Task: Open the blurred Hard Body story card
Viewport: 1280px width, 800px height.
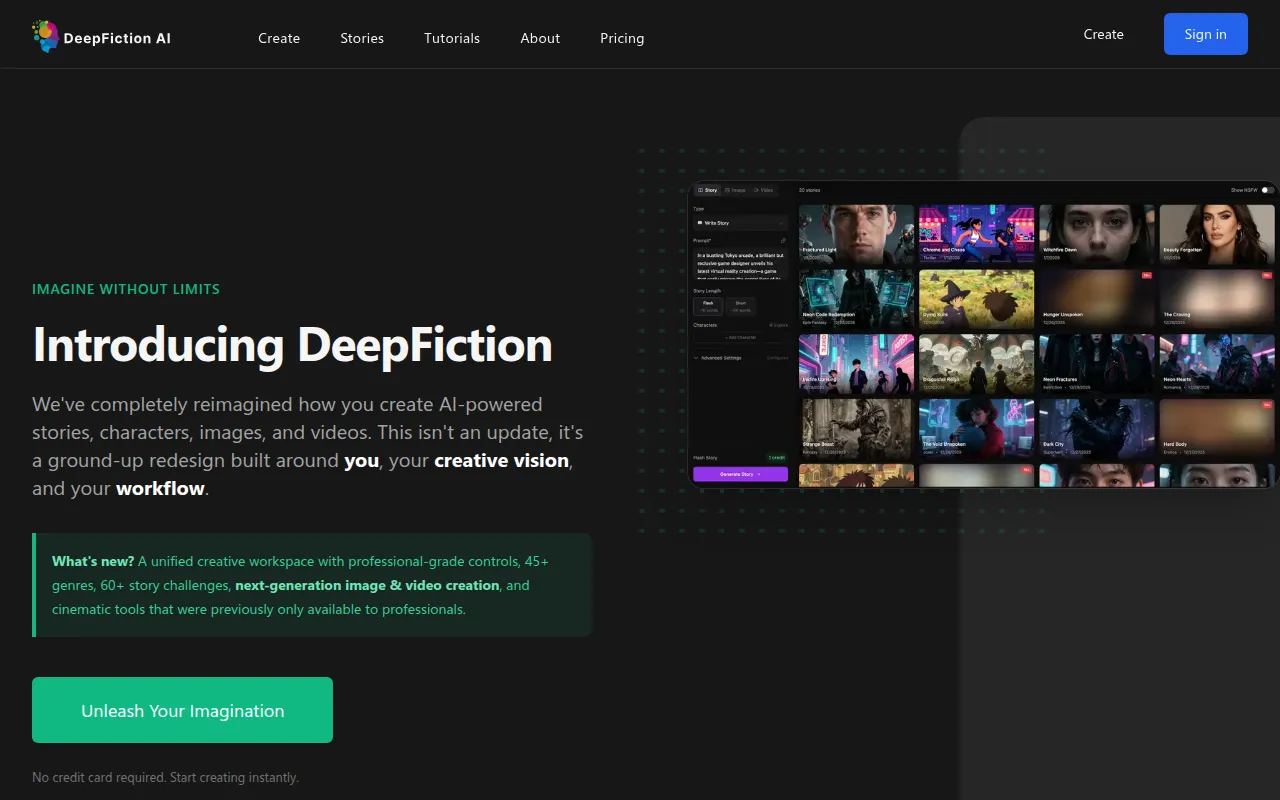Action: click(1217, 429)
